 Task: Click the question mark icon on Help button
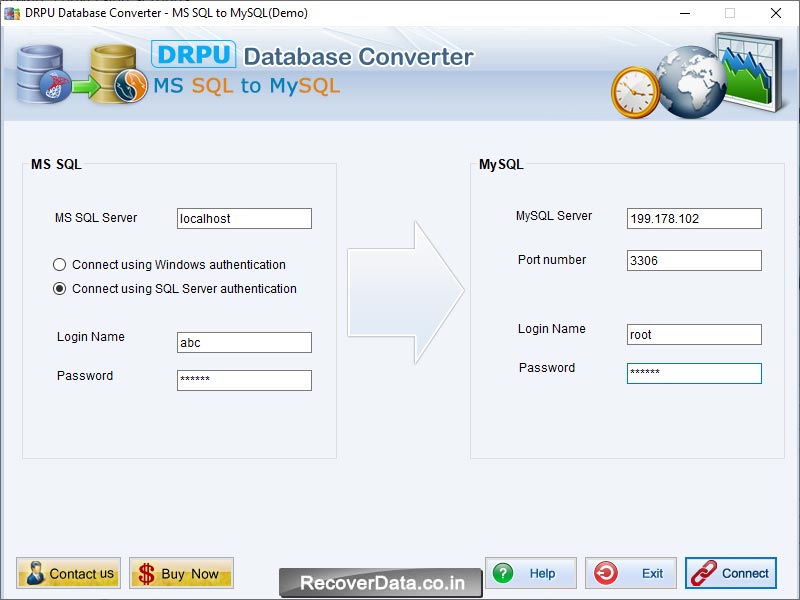click(502, 573)
